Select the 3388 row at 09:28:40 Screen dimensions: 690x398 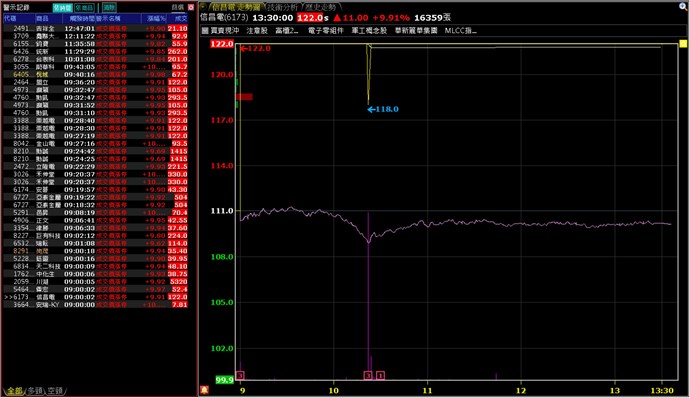[95, 121]
